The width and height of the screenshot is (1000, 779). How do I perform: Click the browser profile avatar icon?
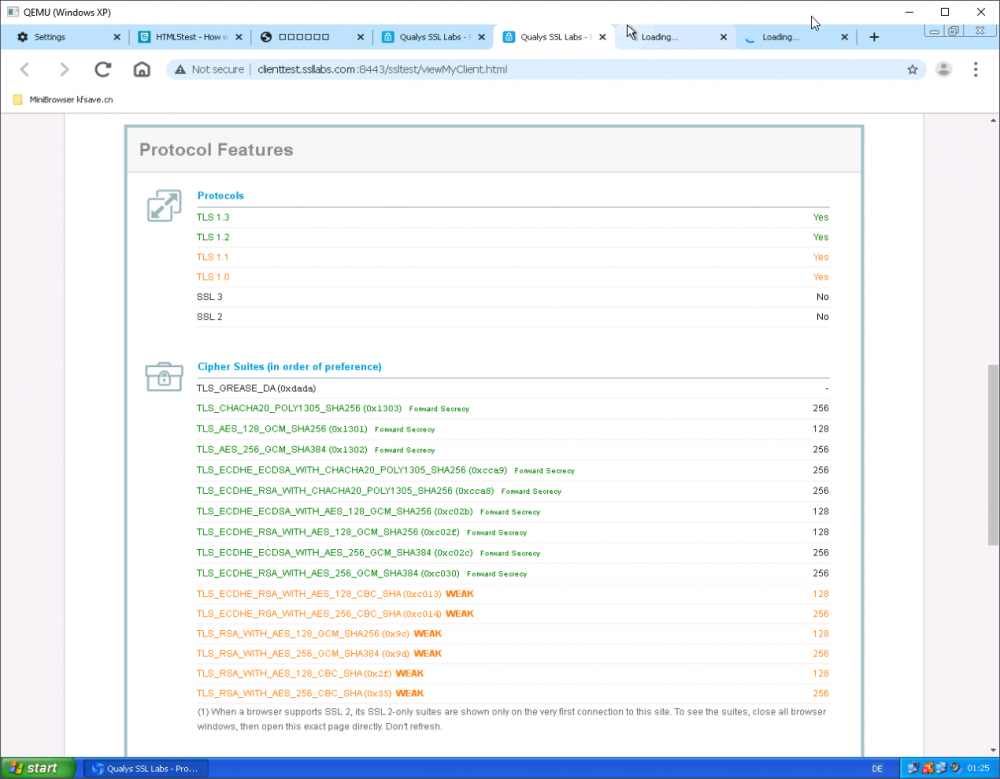pos(944,70)
